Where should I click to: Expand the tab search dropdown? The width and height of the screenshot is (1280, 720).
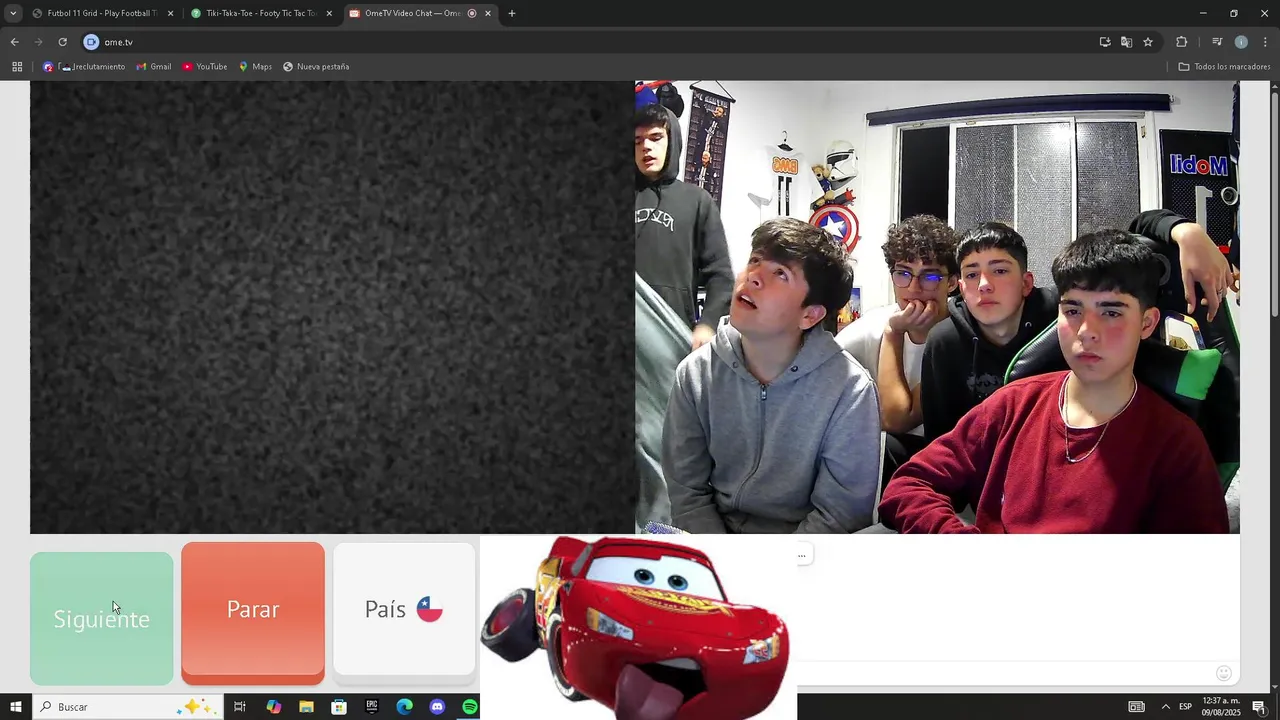click(x=13, y=13)
